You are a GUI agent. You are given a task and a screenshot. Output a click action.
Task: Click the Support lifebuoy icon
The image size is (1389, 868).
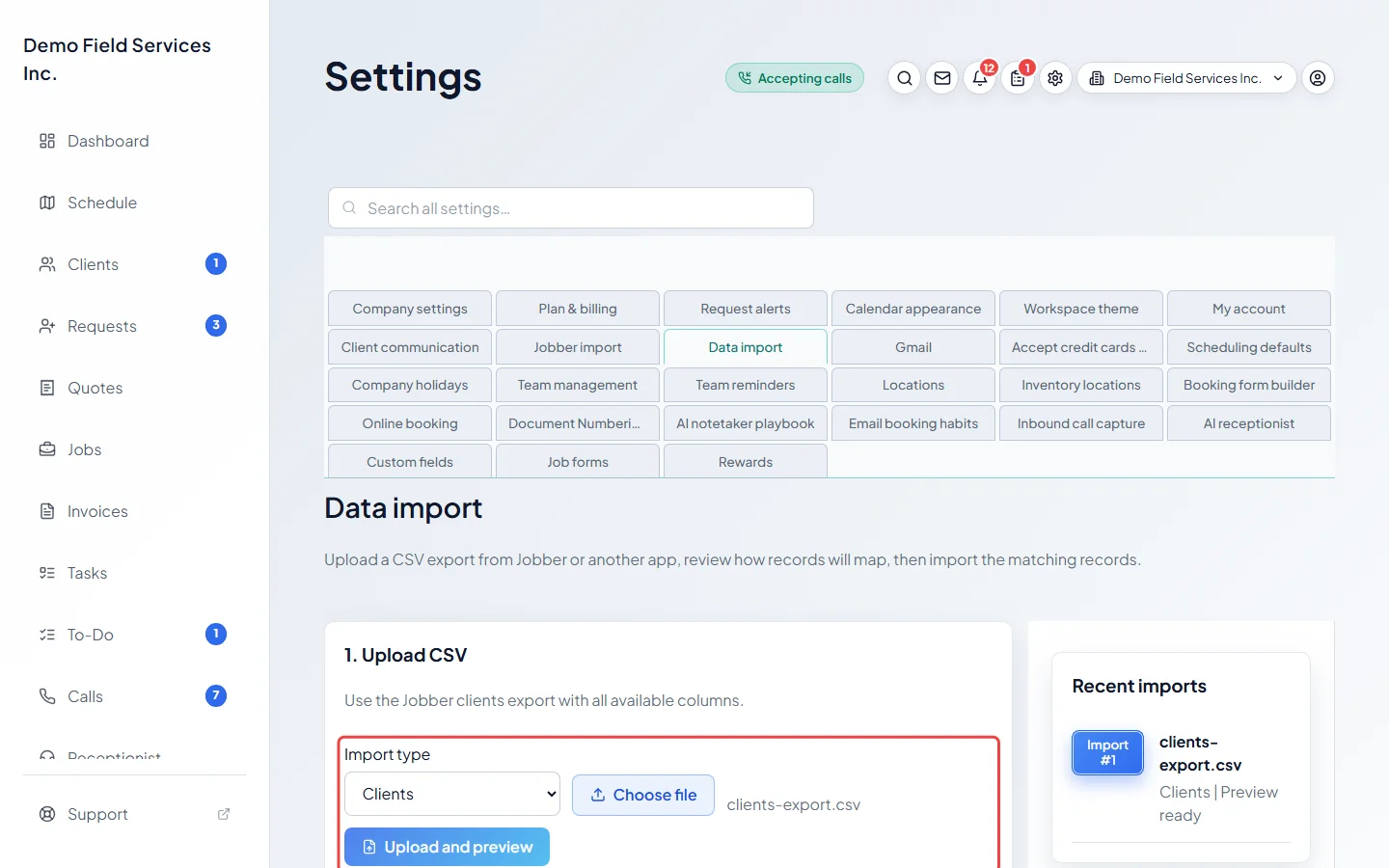click(47, 814)
